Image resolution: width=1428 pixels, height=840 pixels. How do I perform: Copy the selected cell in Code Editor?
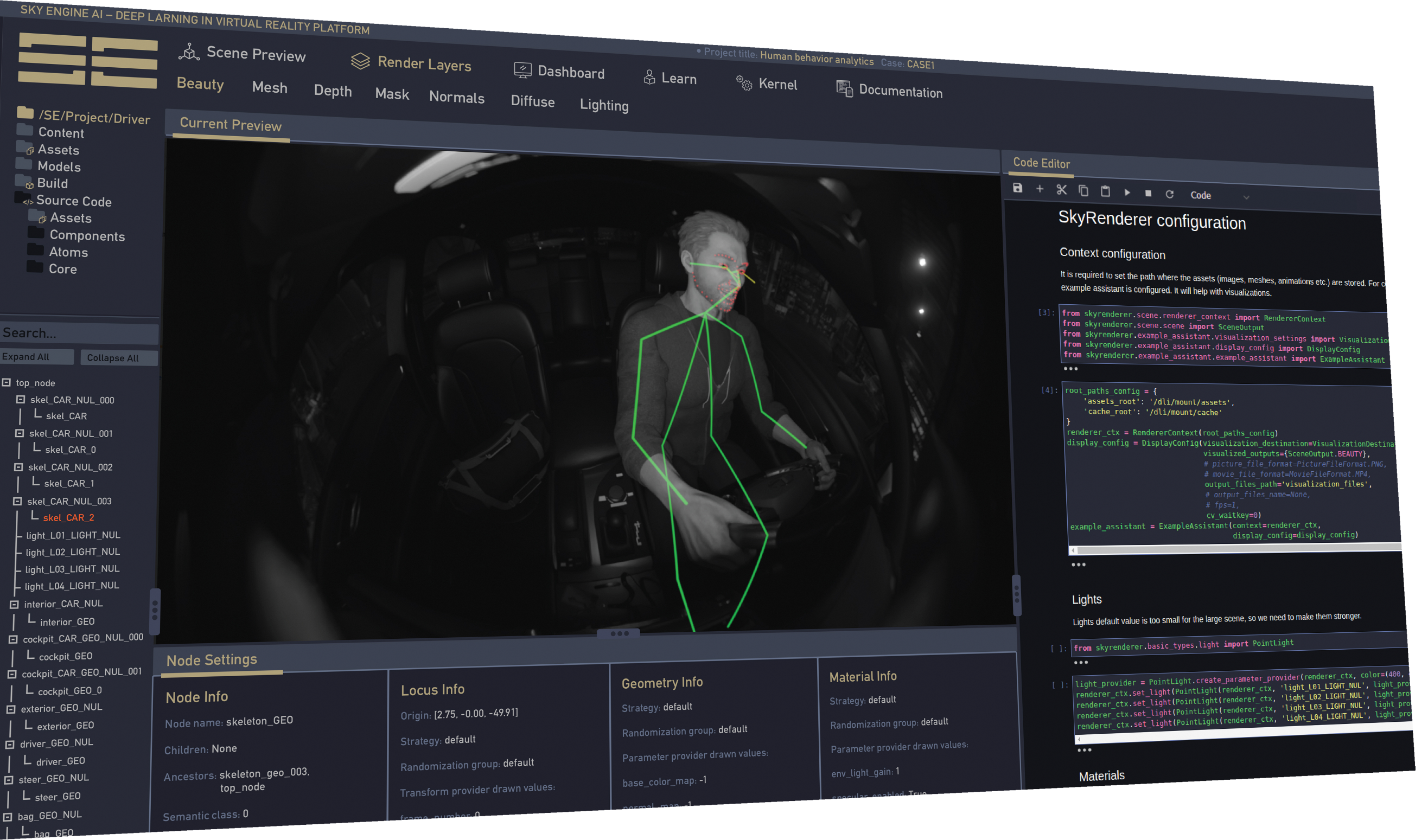pyautogui.click(x=1083, y=191)
